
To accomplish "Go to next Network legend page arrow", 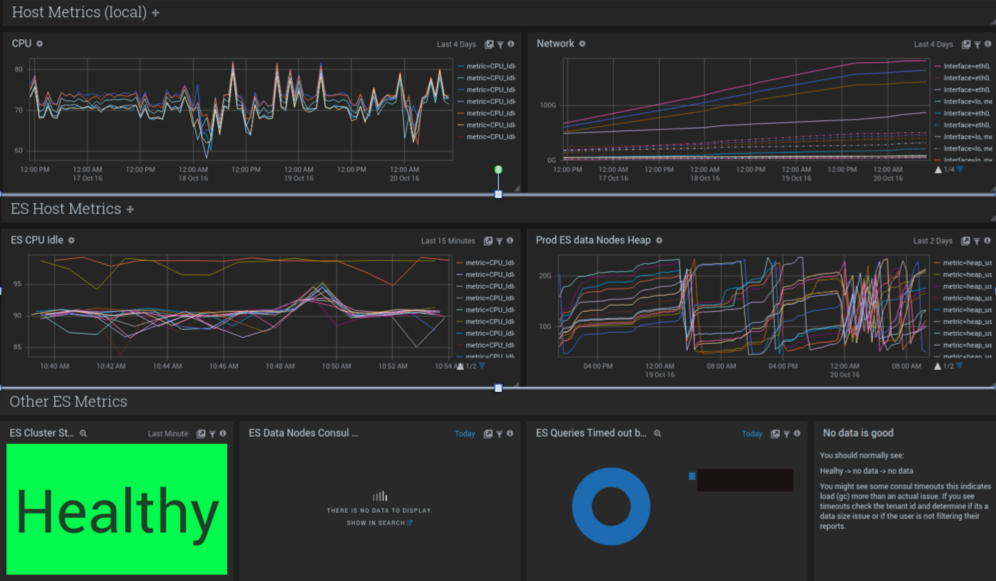I will click(x=960, y=170).
